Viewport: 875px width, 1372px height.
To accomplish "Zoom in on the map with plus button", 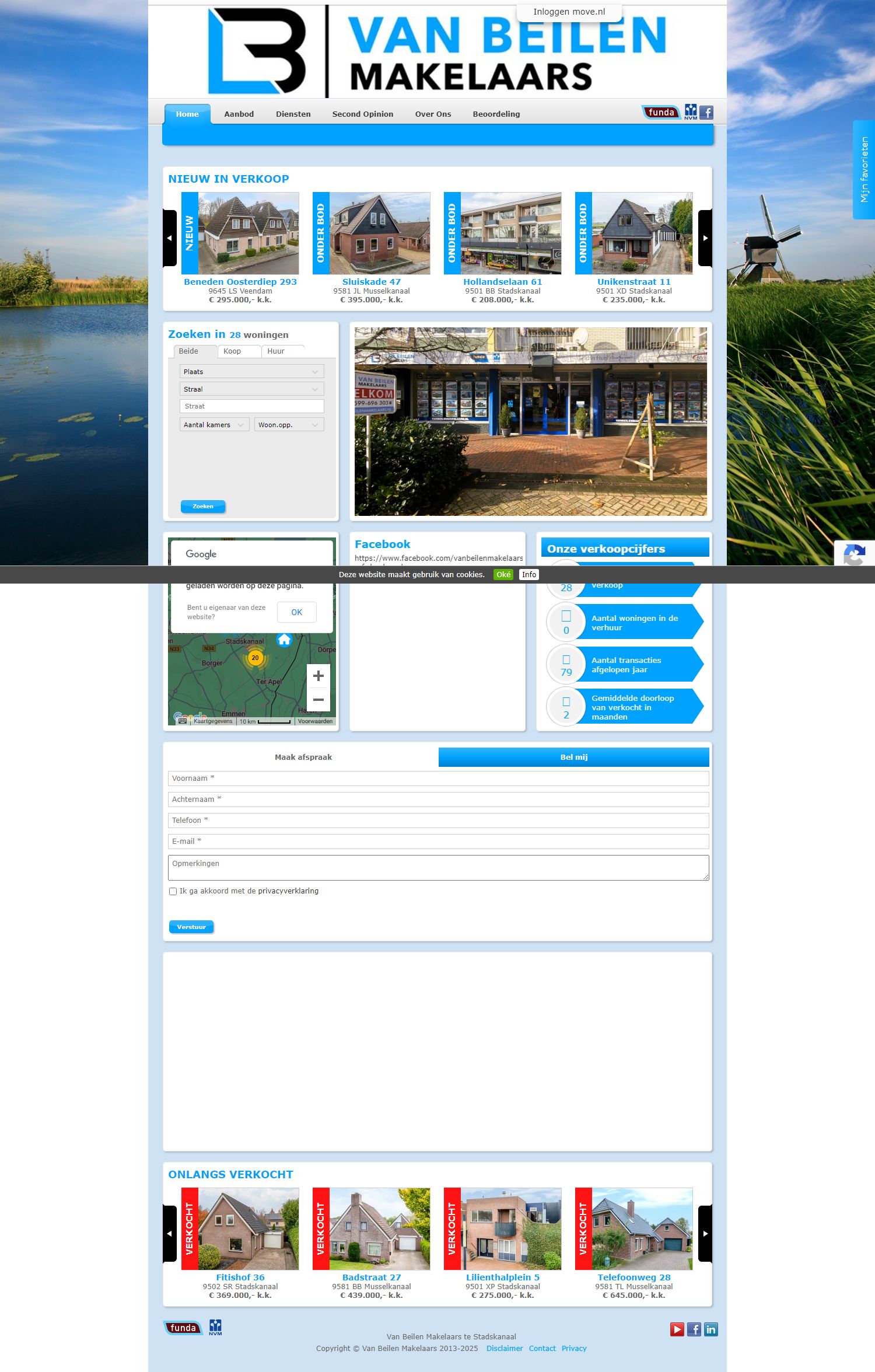I will [x=318, y=676].
